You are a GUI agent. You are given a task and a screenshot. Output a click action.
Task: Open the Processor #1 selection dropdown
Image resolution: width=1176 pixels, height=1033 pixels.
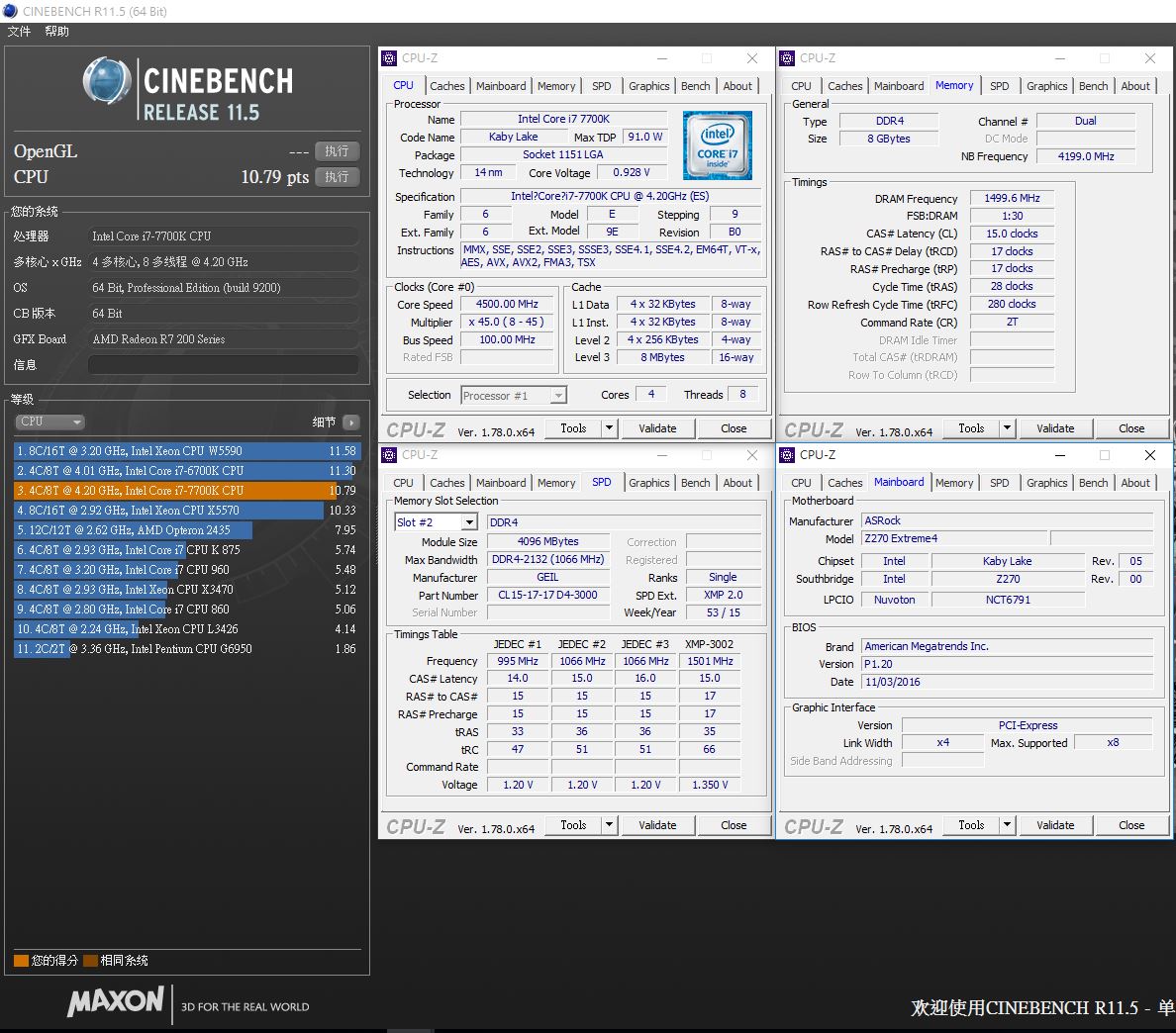click(x=514, y=395)
